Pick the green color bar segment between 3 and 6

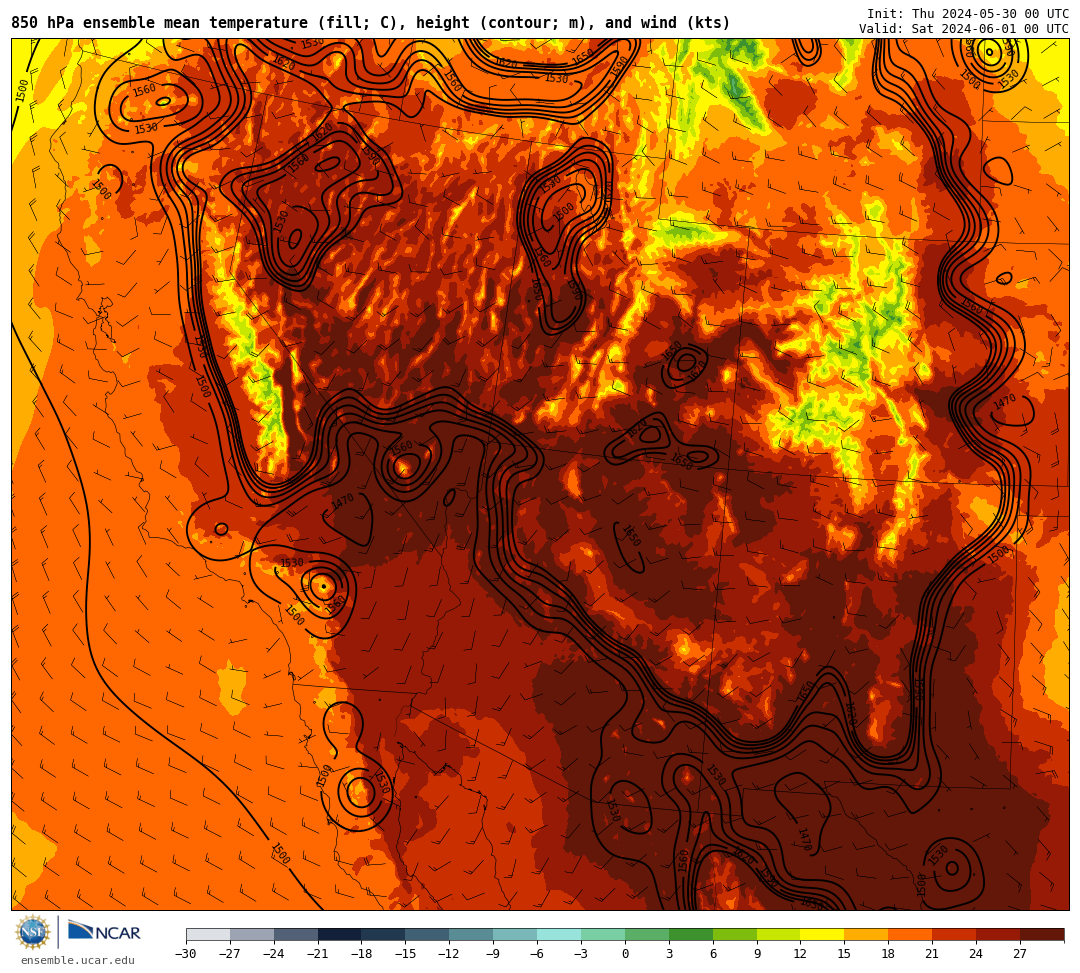(691, 934)
